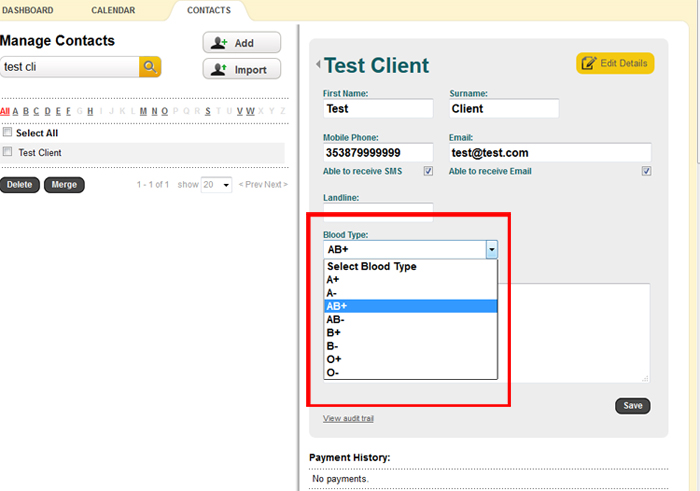Choose A- blood type option

click(x=410, y=293)
